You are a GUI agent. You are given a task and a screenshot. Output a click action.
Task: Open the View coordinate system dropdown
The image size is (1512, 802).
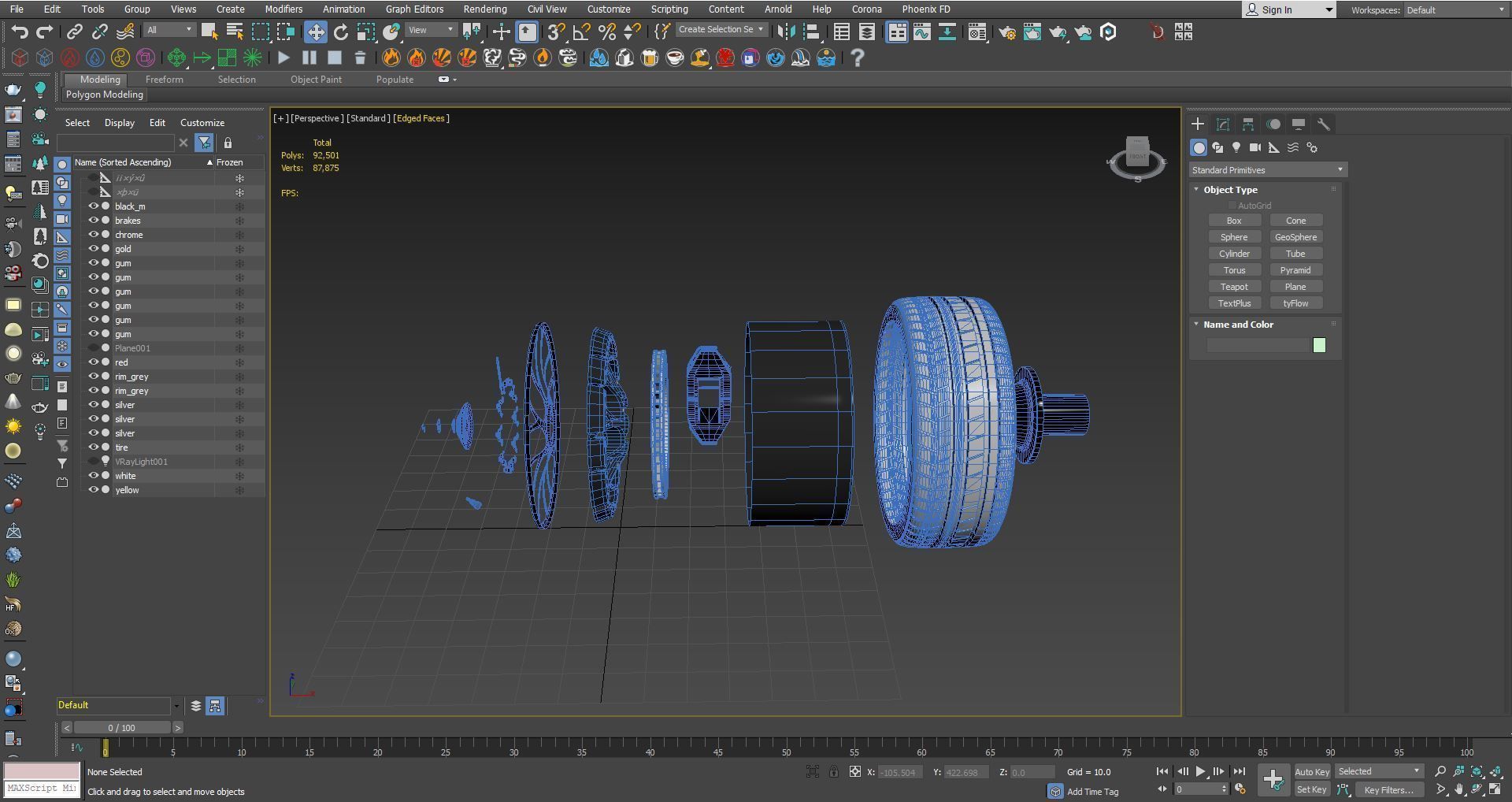point(431,30)
